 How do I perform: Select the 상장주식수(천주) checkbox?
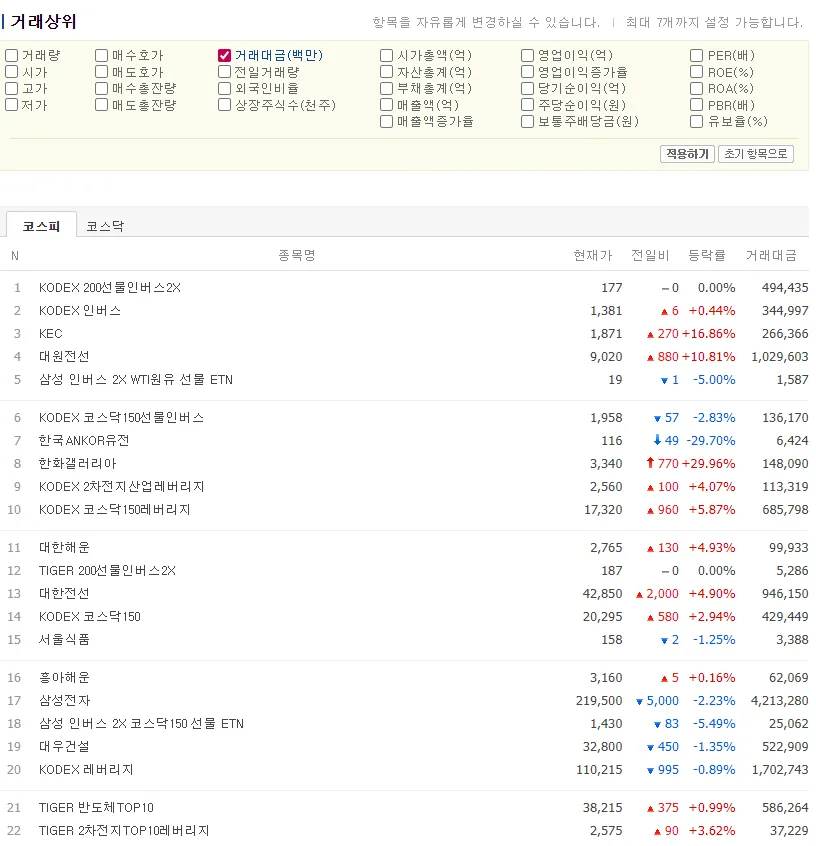point(225,105)
